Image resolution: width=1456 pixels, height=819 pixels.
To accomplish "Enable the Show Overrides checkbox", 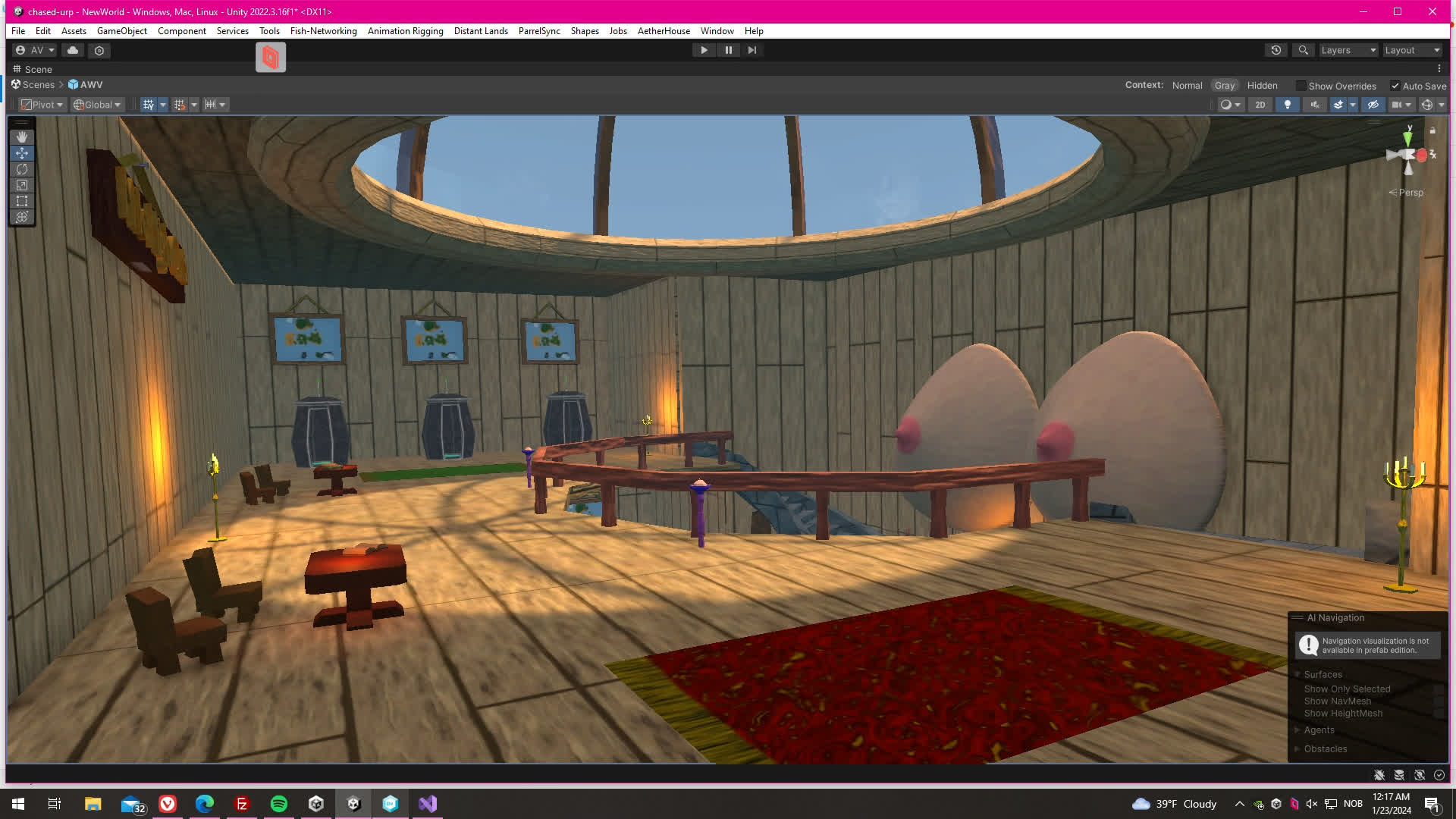I will (x=1301, y=86).
